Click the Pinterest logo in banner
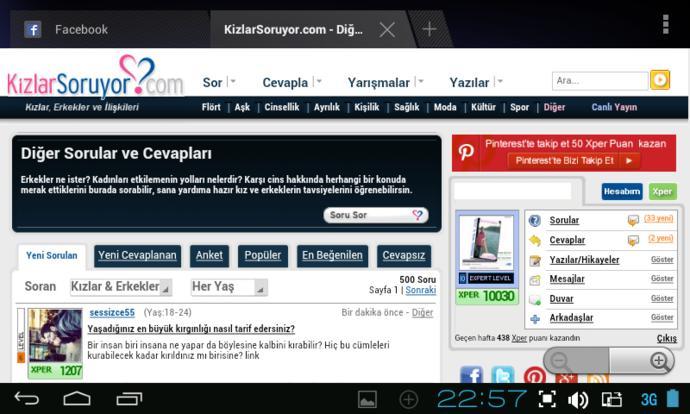Screen dimensions: 690x414 (x=466, y=153)
